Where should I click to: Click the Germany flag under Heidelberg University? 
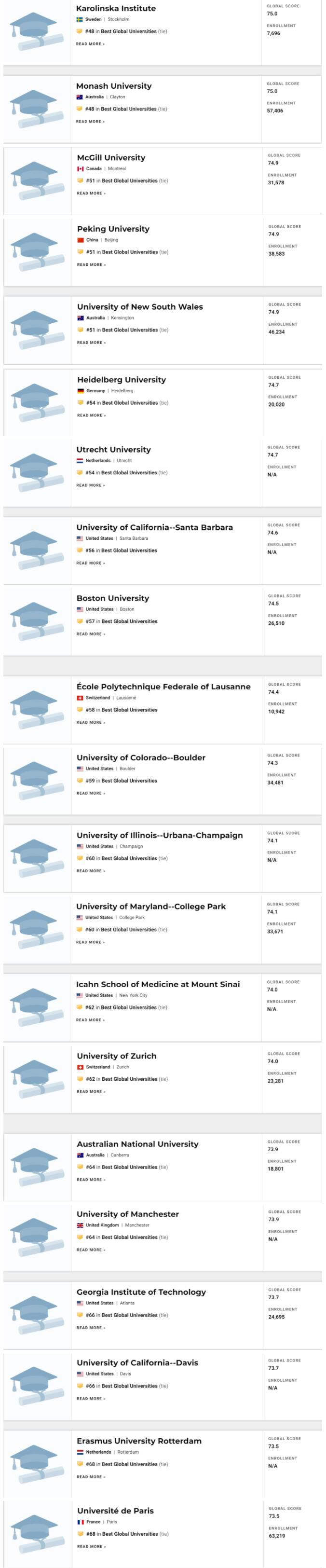(x=80, y=391)
